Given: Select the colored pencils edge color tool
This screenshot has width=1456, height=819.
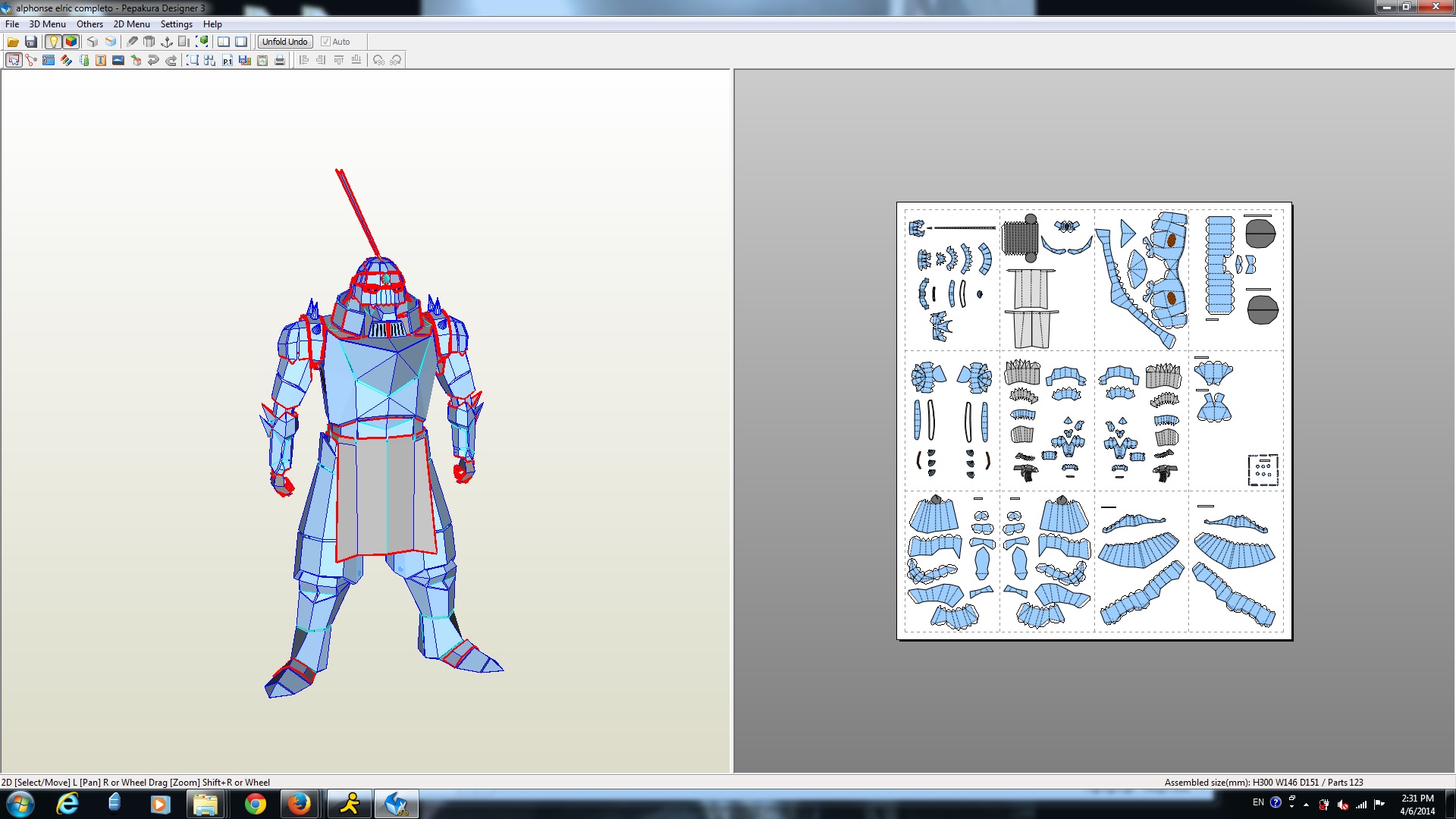Looking at the screenshot, I should [66, 60].
